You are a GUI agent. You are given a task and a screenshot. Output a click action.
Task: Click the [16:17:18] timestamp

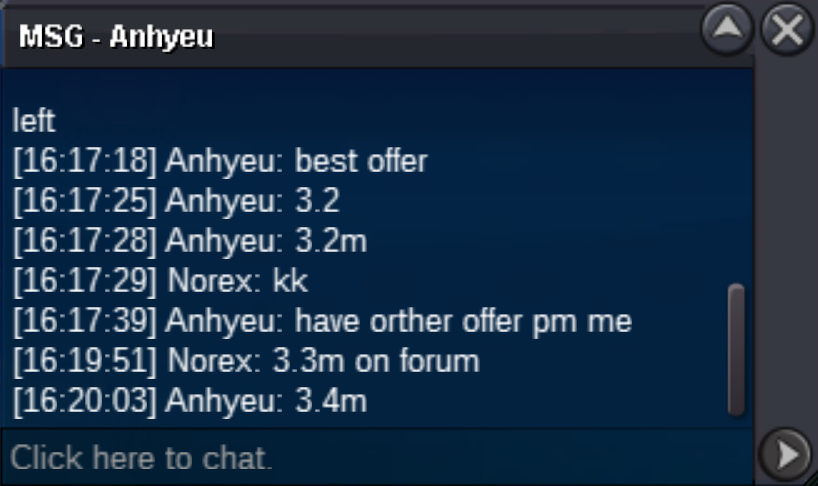click(85, 161)
